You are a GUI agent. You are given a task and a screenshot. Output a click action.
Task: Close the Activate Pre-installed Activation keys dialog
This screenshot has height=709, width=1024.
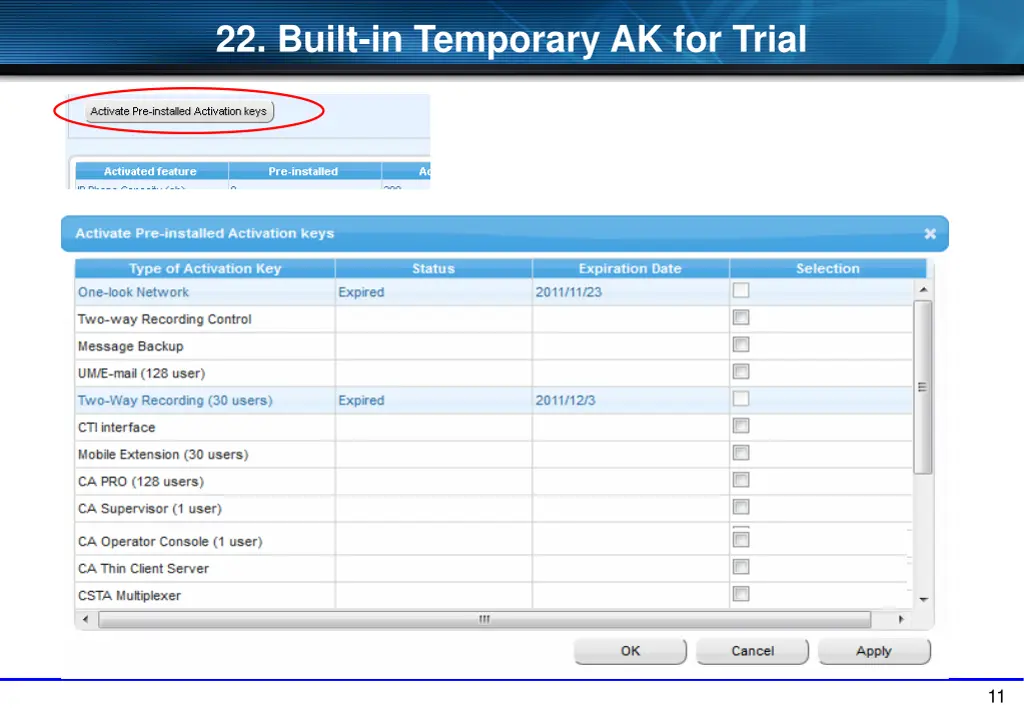930,234
